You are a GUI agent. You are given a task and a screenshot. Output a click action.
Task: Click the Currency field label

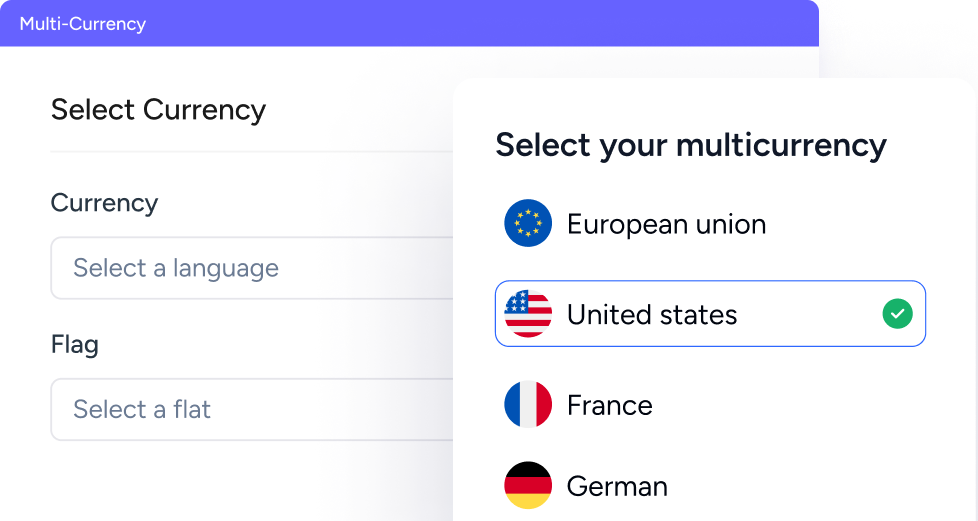tap(104, 203)
